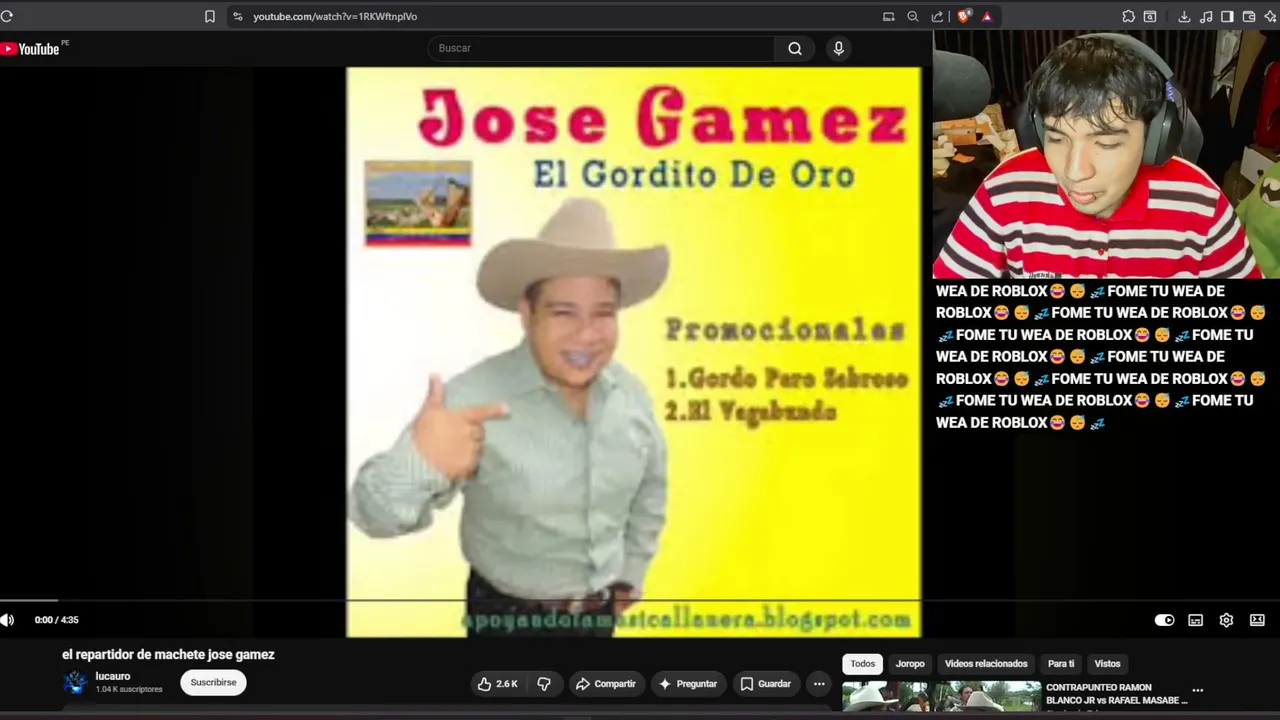Screen dimensions: 1280x720
Task: Open Brave Shields lion icon
Action: click(x=964, y=16)
